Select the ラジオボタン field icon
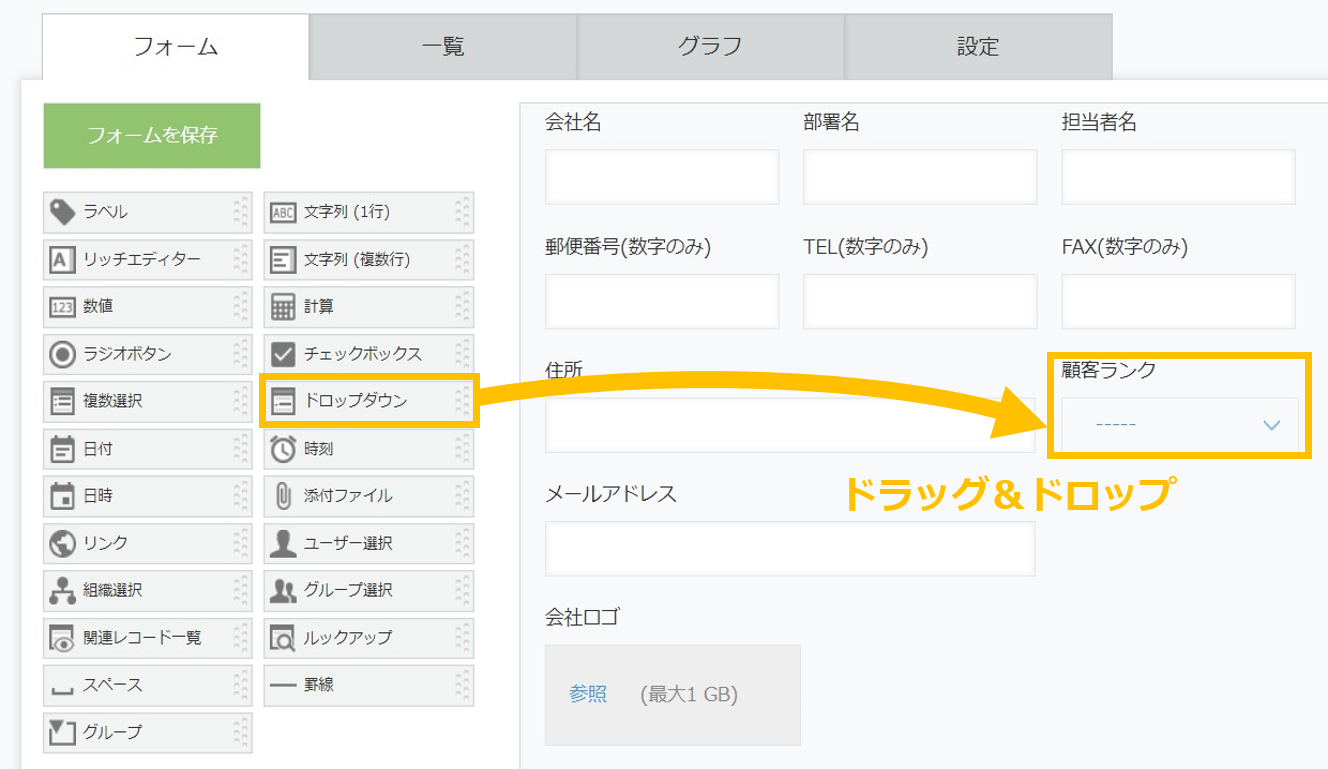Image resolution: width=1328 pixels, height=769 pixels. pyautogui.click(x=62, y=354)
